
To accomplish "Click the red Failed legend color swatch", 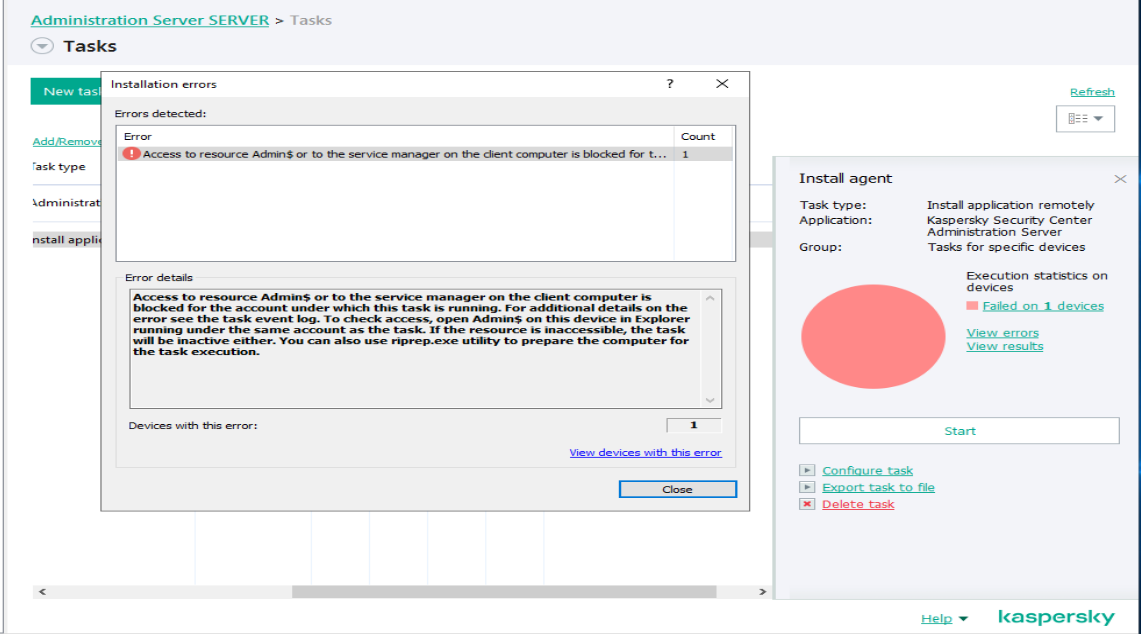I will [x=971, y=306].
